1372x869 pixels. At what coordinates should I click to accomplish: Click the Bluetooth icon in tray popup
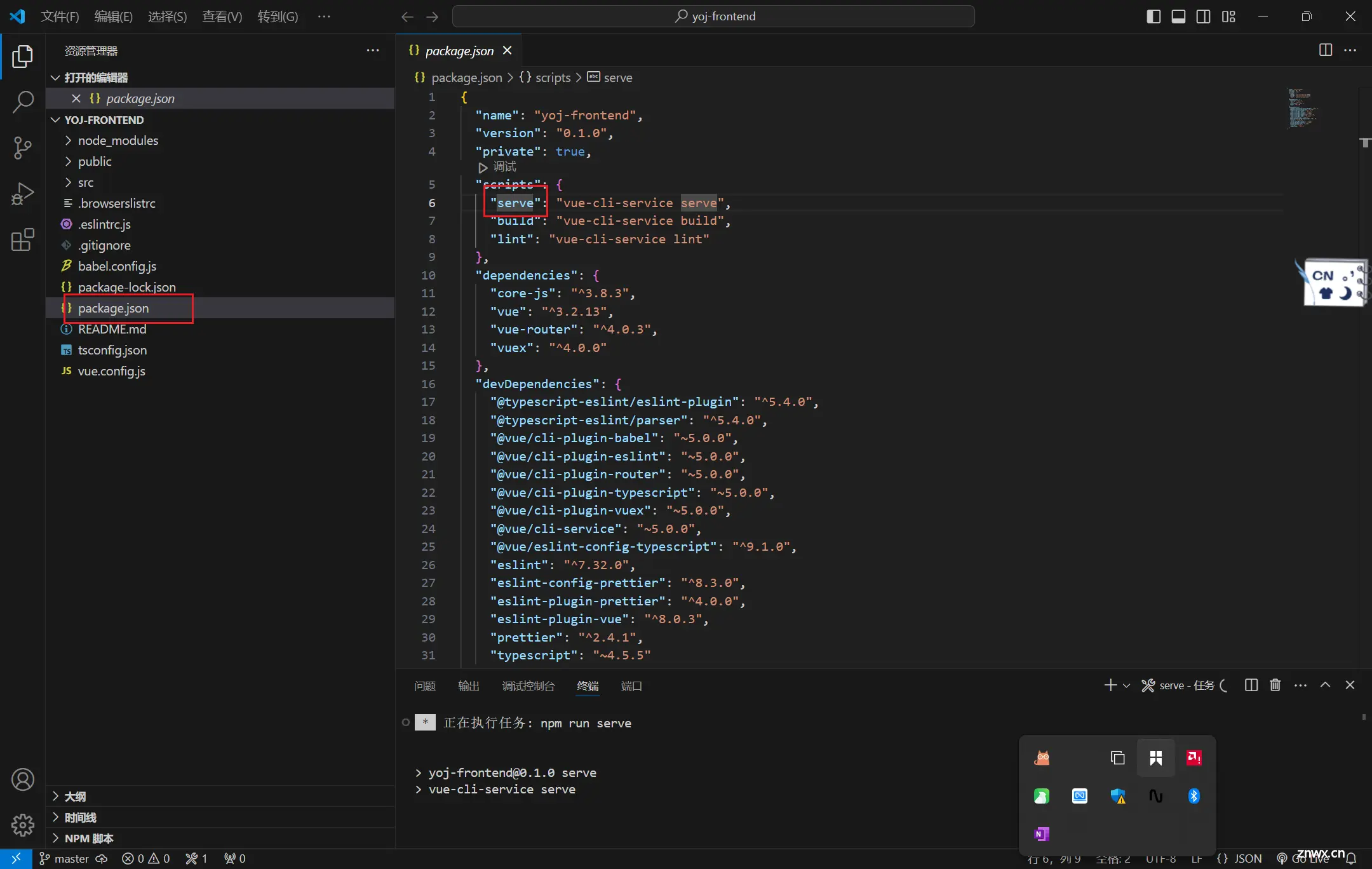1194,796
